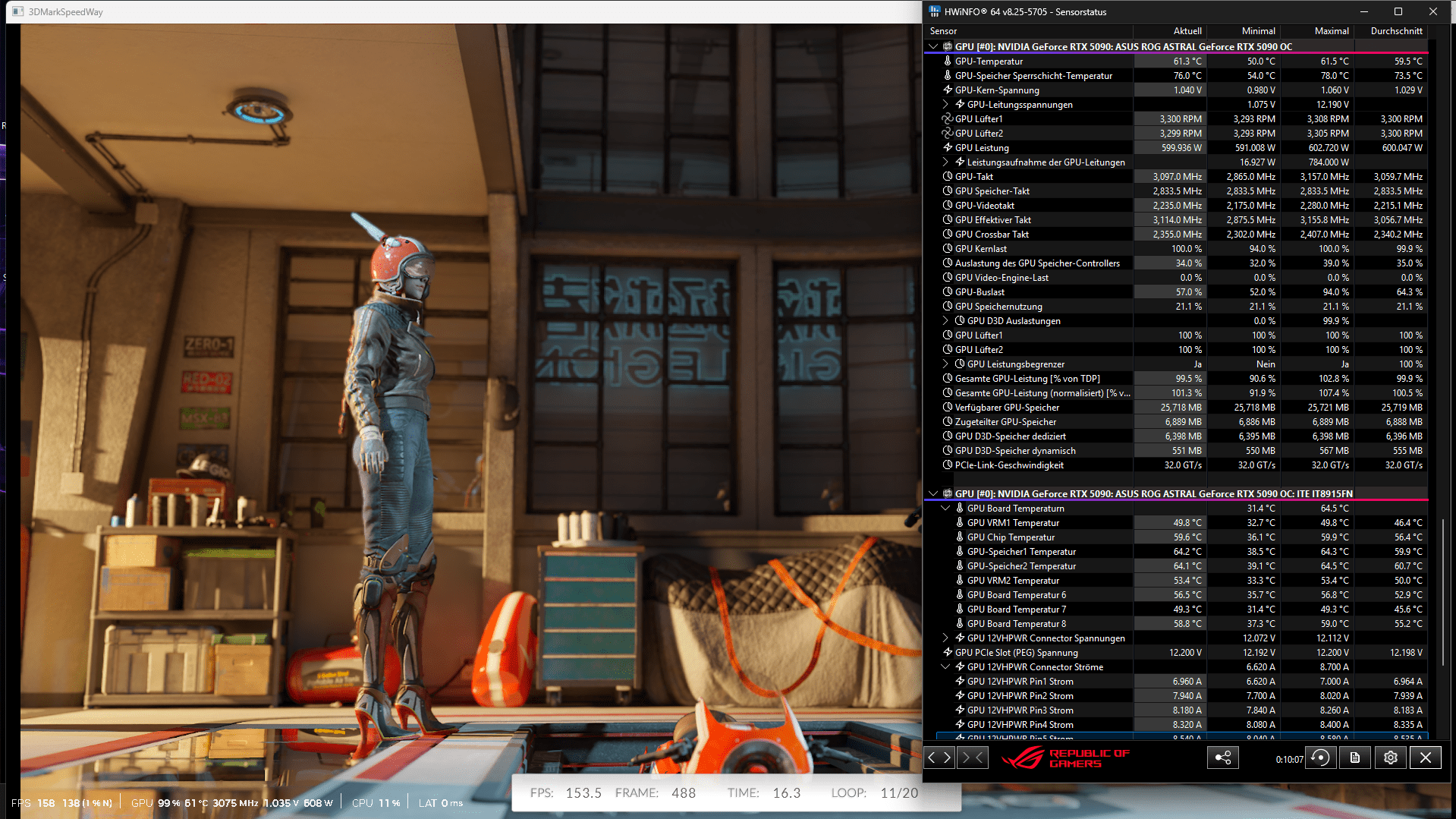Open HWiNFO sensor settings gear

click(1391, 758)
